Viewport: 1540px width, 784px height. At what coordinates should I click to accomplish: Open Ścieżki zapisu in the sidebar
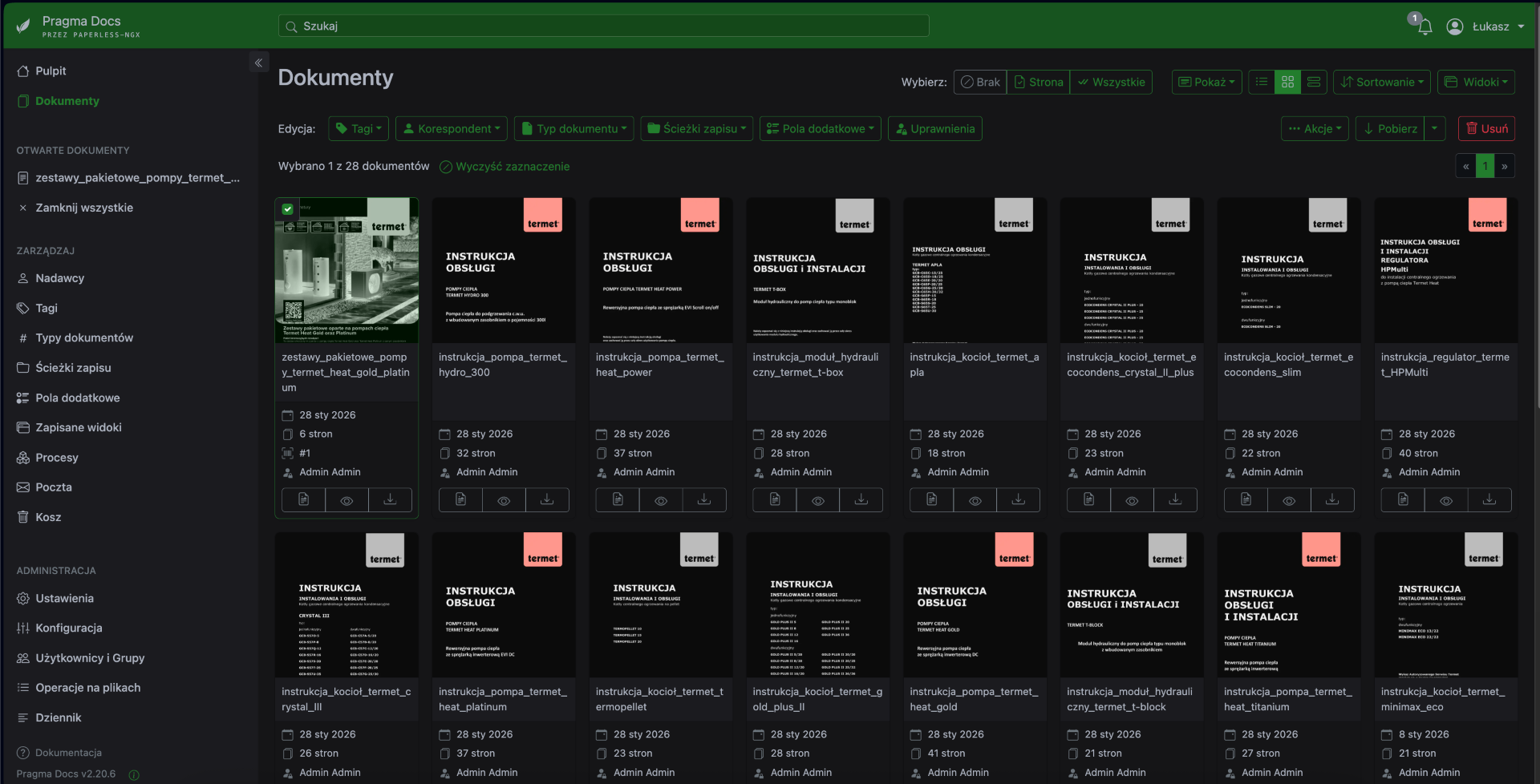[x=73, y=368]
